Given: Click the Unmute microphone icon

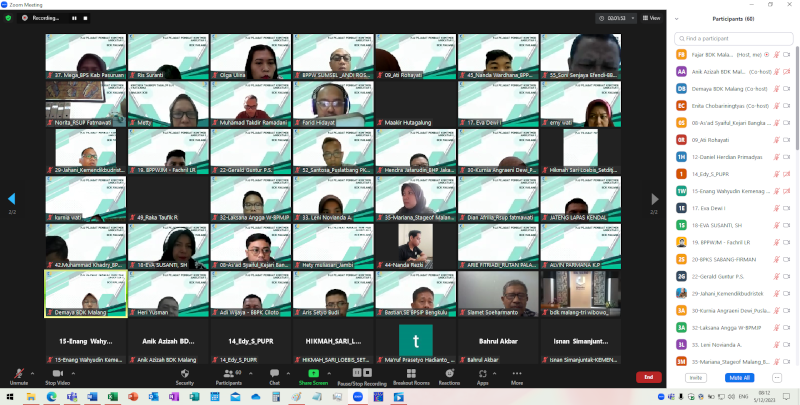Looking at the screenshot, I should pos(18,374).
